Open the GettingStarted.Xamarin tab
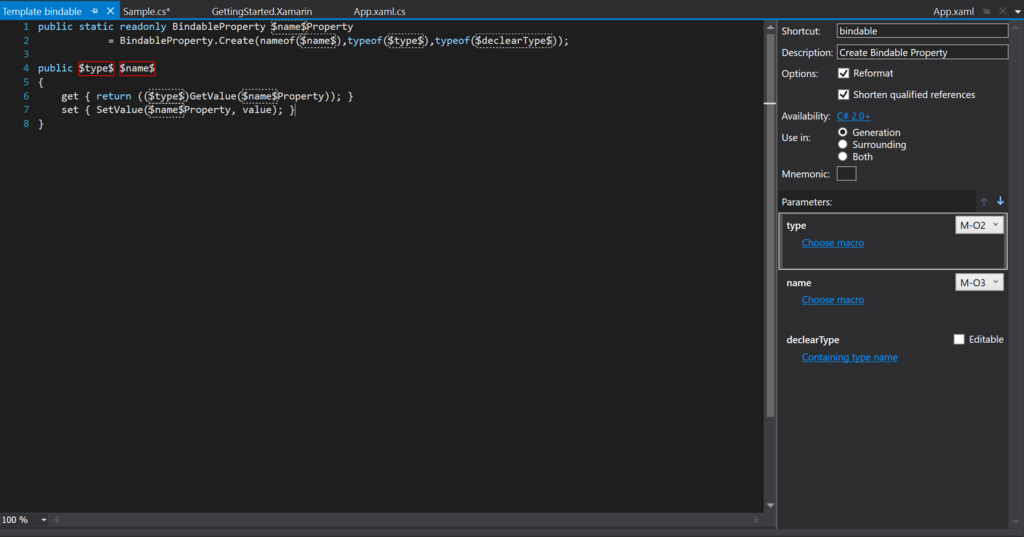 click(262, 11)
